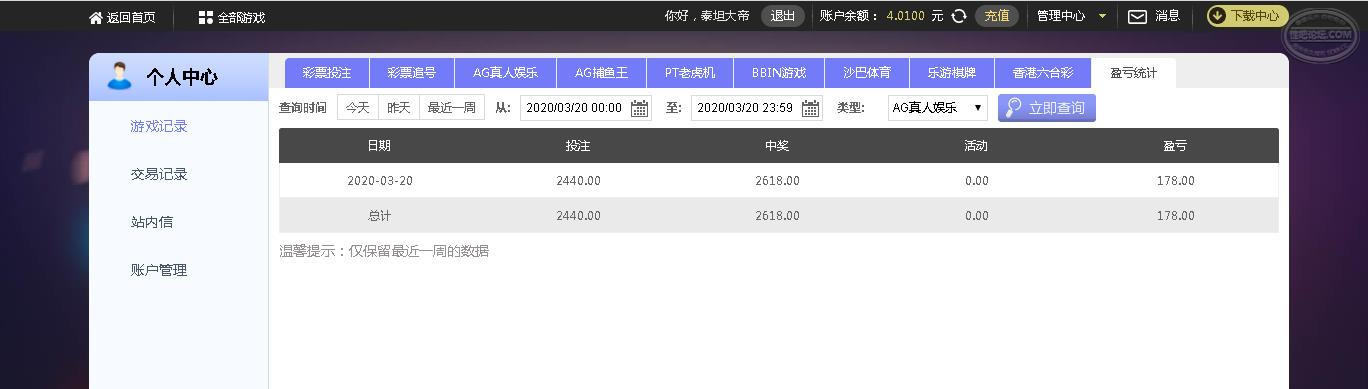Click the 活动 column header
The height and width of the screenshot is (389, 1368).
[976, 146]
